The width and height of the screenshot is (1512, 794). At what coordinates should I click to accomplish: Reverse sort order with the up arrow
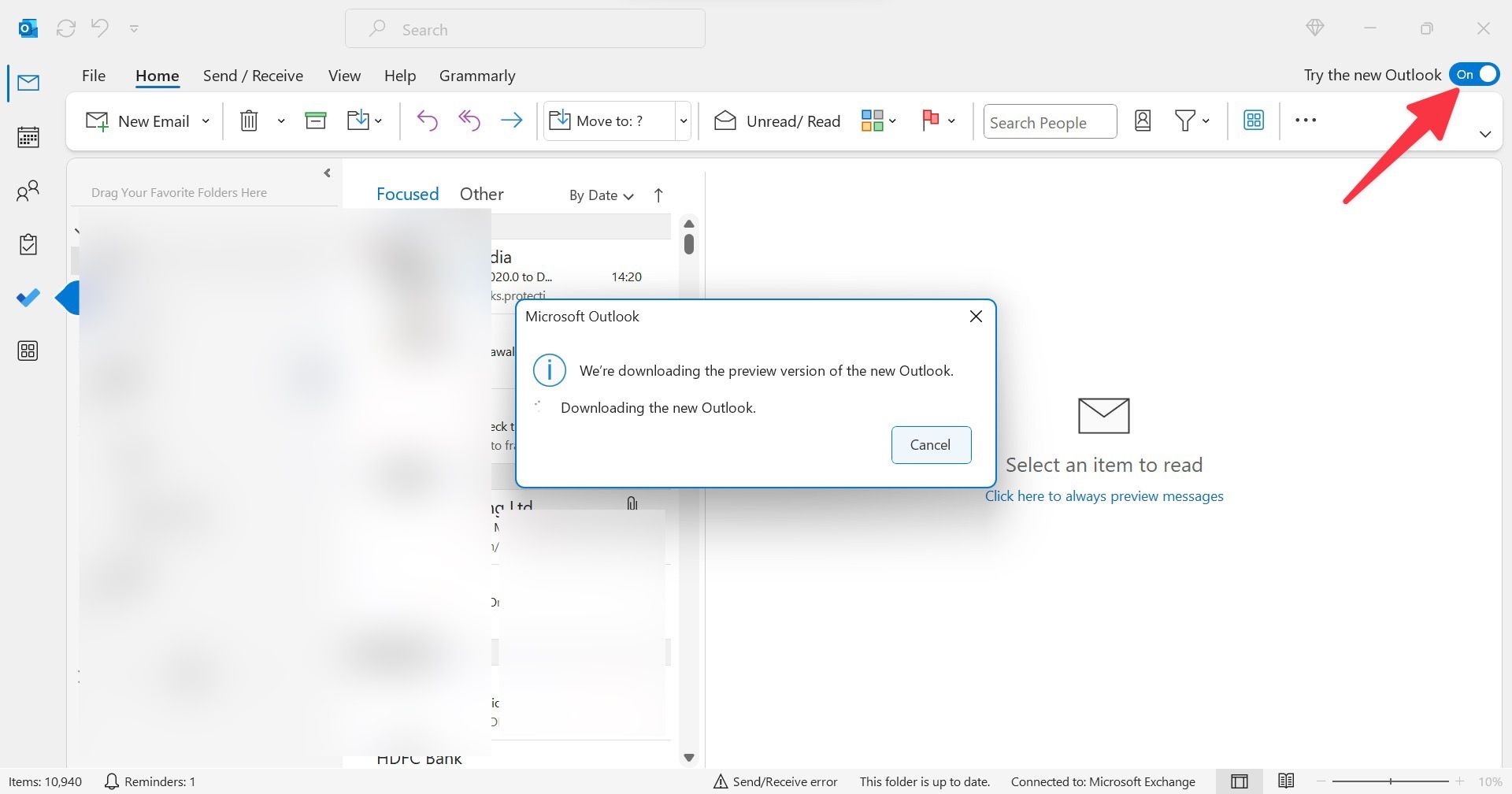[x=658, y=195]
